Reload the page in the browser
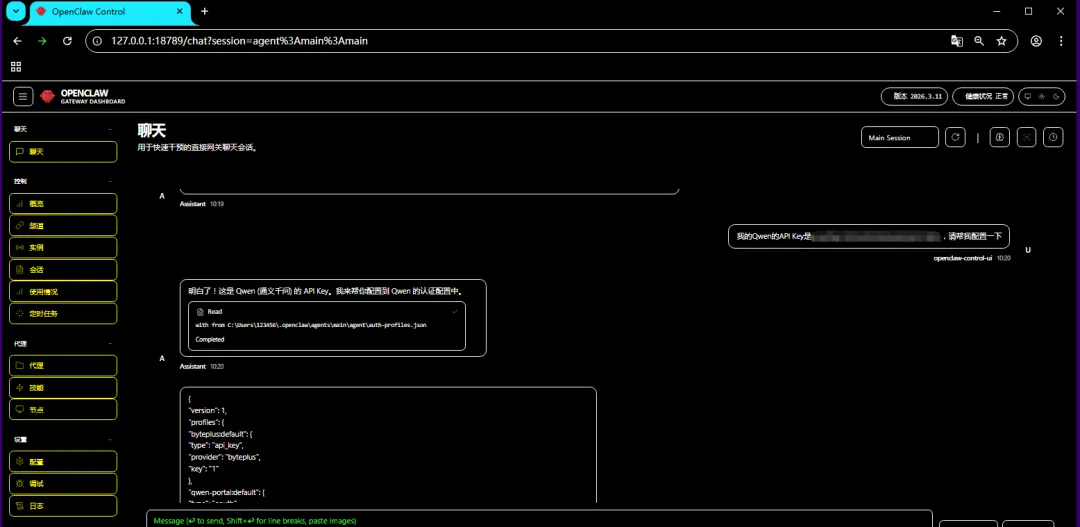This screenshot has width=1080, height=527. point(67,41)
